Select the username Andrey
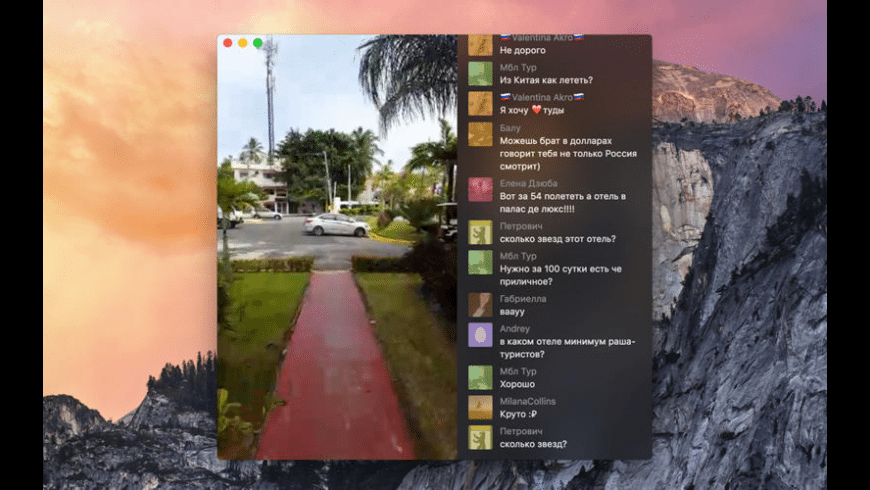Image resolution: width=870 pixels, height=490 pixels. click(x=514, y=329)
